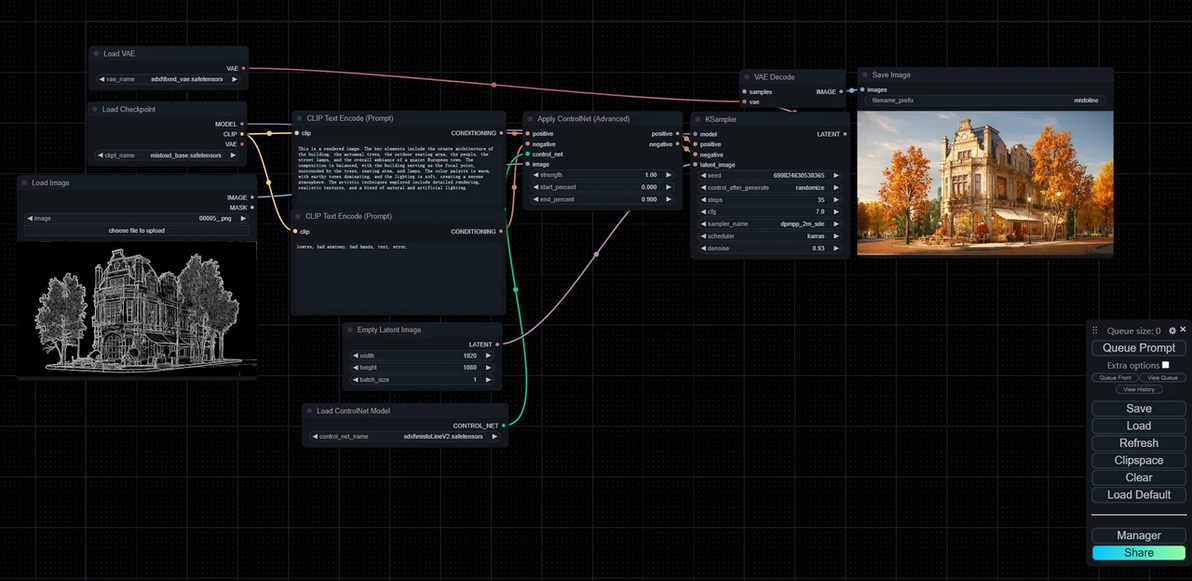
Task: Open the sampler_name dpmpp_2m_sde selector
Action: (x=770, y=224)
